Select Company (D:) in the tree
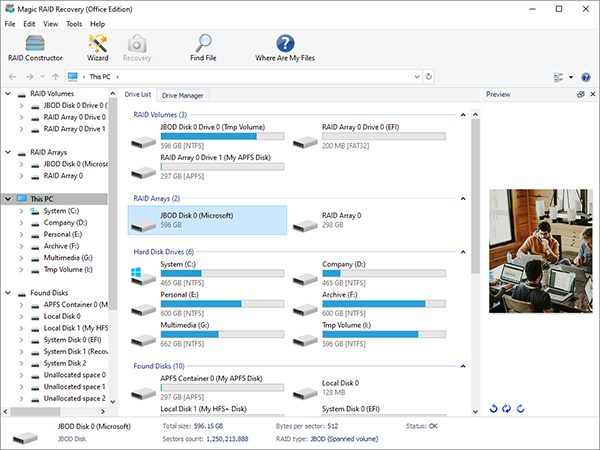The width and height of the screenshot is (600, 450). 65,223
